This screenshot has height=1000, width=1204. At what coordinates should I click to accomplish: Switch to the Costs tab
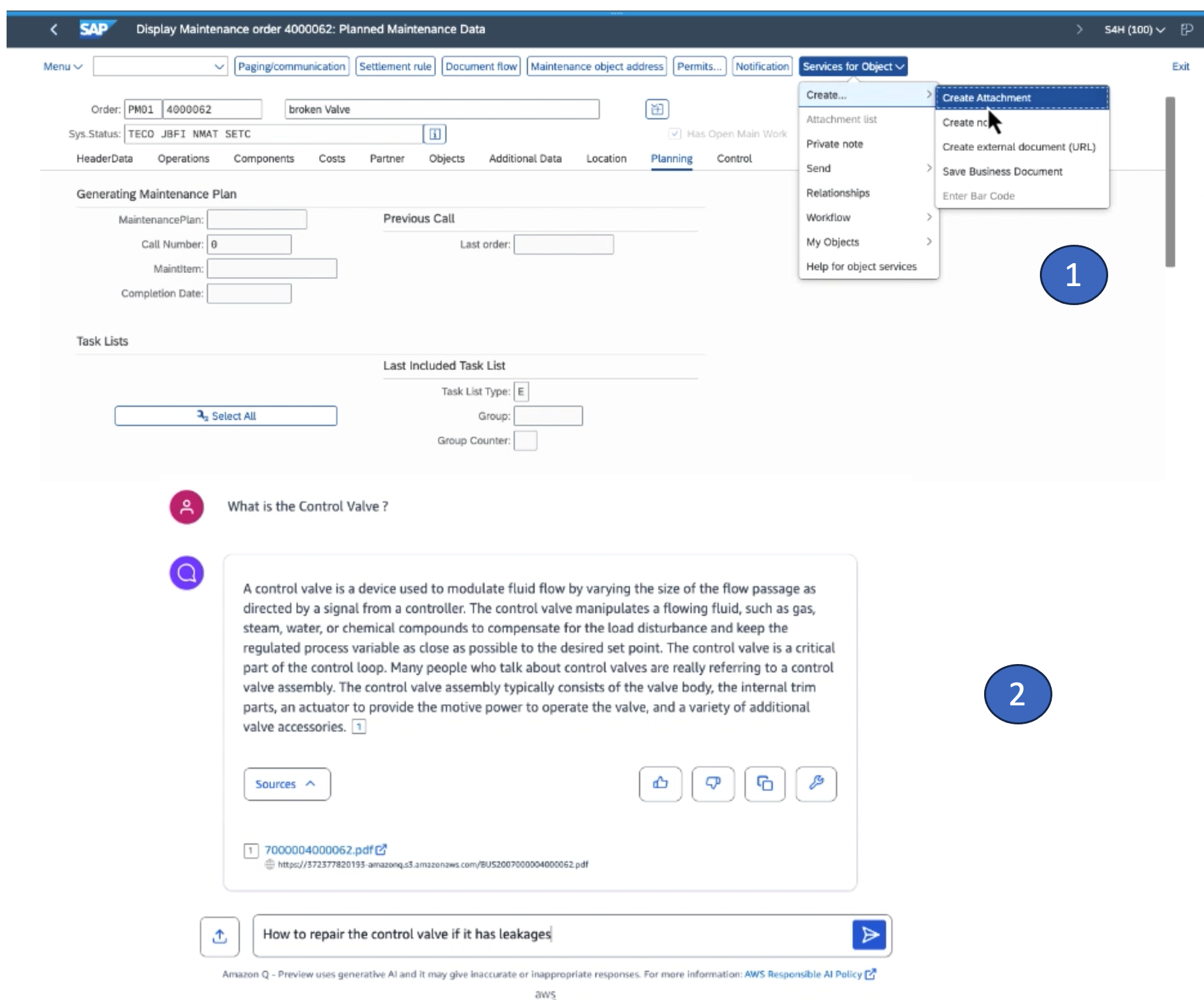[x=332, y=159]
